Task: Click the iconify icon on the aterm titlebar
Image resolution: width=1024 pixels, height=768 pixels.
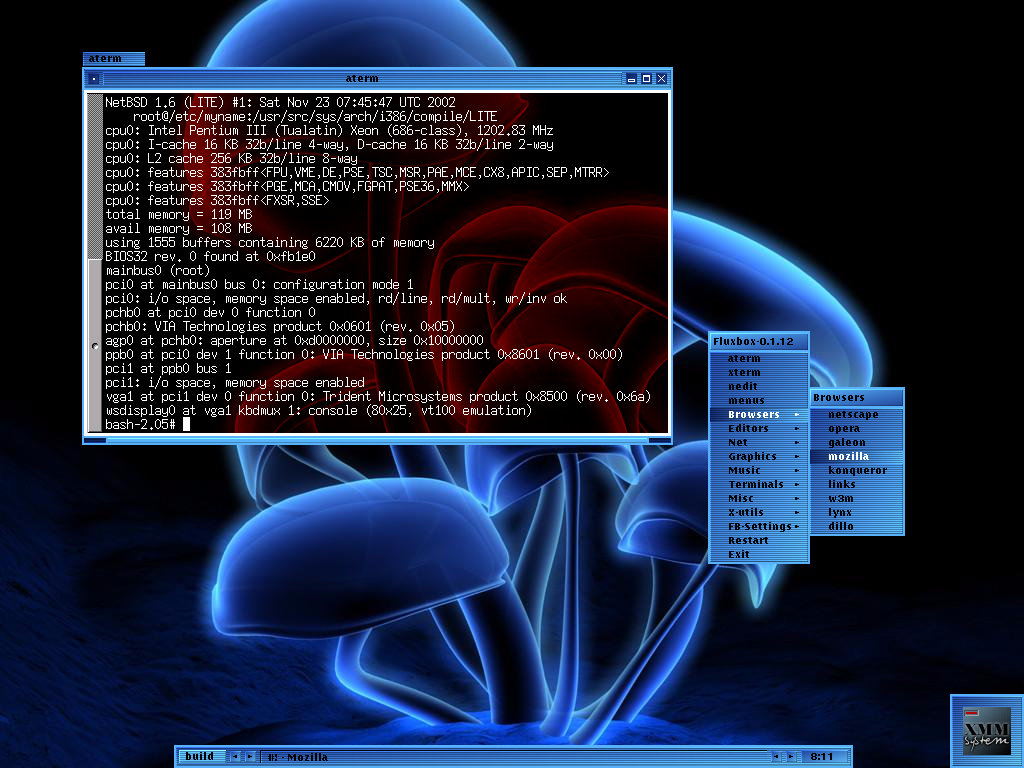Action: click(631, 78)
